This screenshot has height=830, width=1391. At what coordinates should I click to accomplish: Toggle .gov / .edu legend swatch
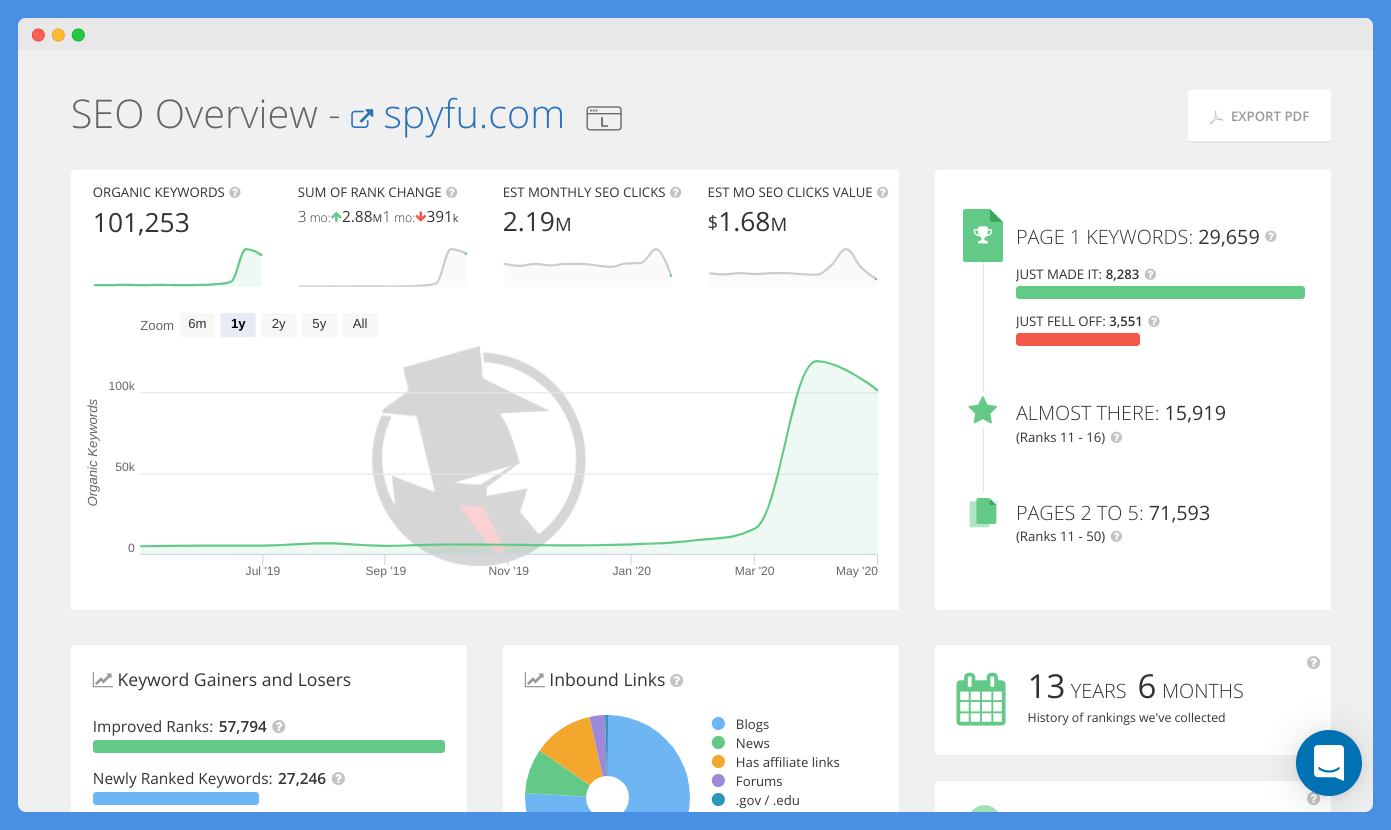tap(718, 800)
